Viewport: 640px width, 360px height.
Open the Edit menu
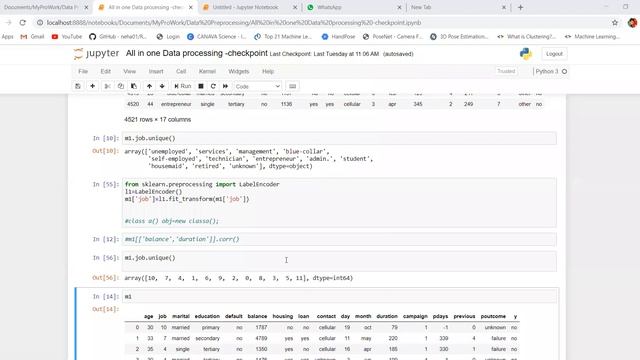pyautogui.click(x=106, y=71)
